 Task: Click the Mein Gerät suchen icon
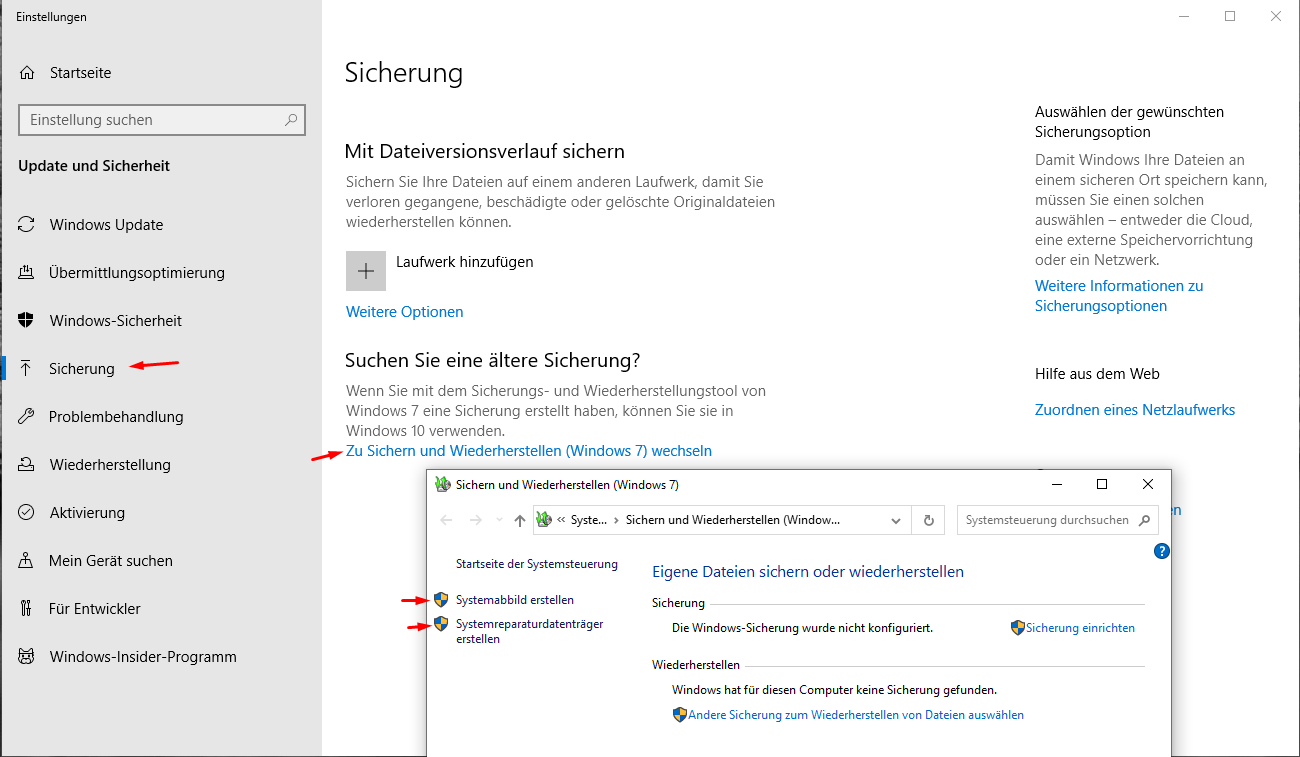[27, 561]
